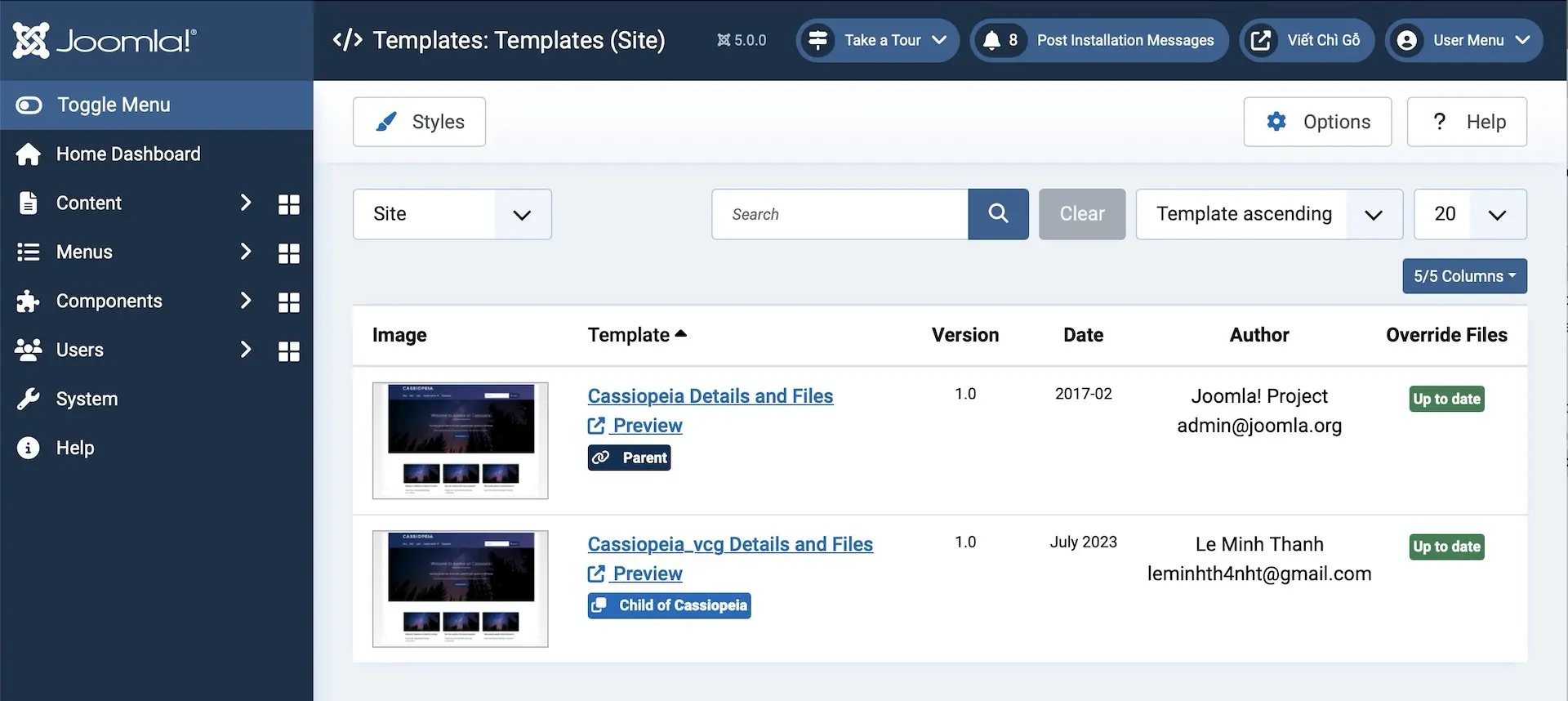Expand the User Menu
This screenshot has height=701, width=1568.
tap(1463, 40)
